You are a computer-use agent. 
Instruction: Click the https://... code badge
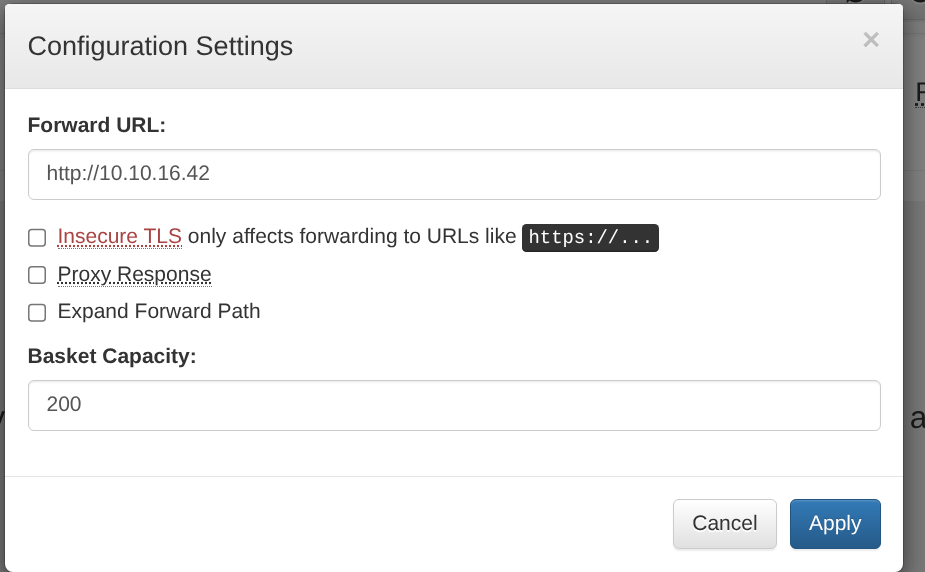(x=590, y=238)
